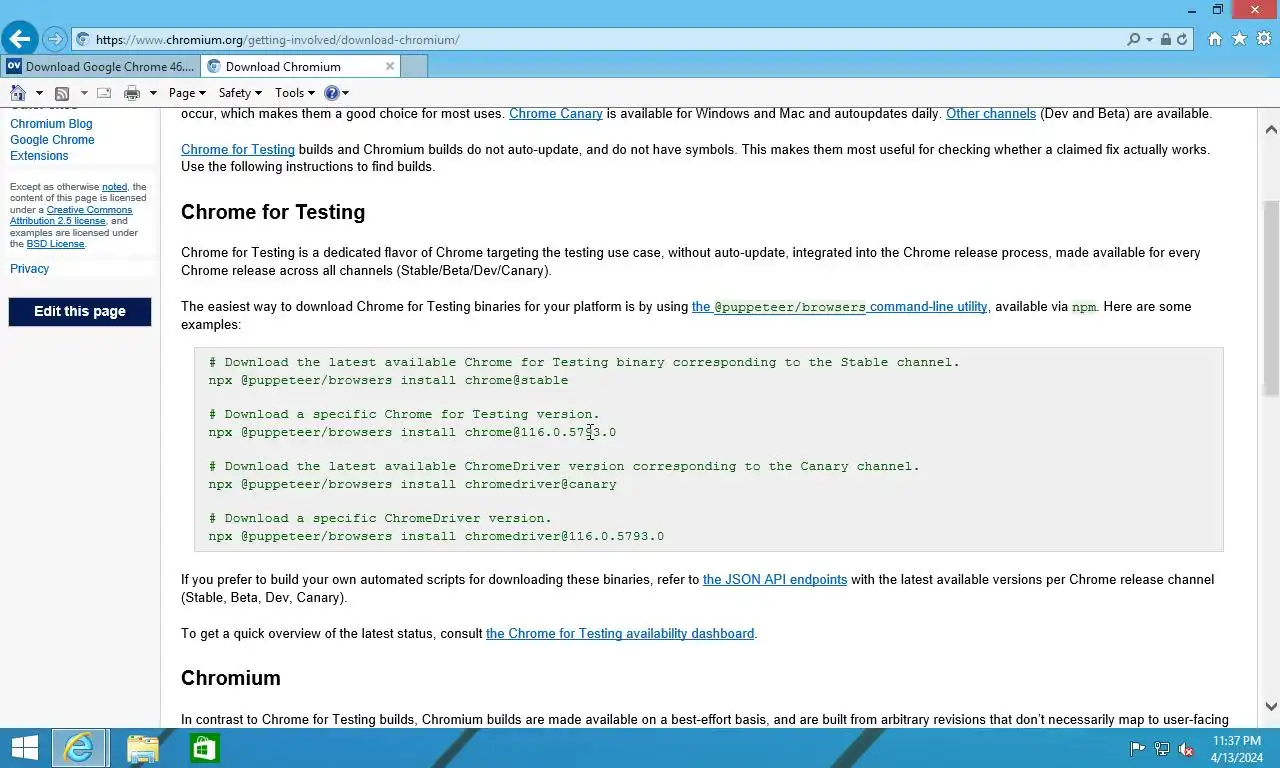Viewport: 1280px width, 768px height.
Task: Open the Page menu
Action: point(187,93)
